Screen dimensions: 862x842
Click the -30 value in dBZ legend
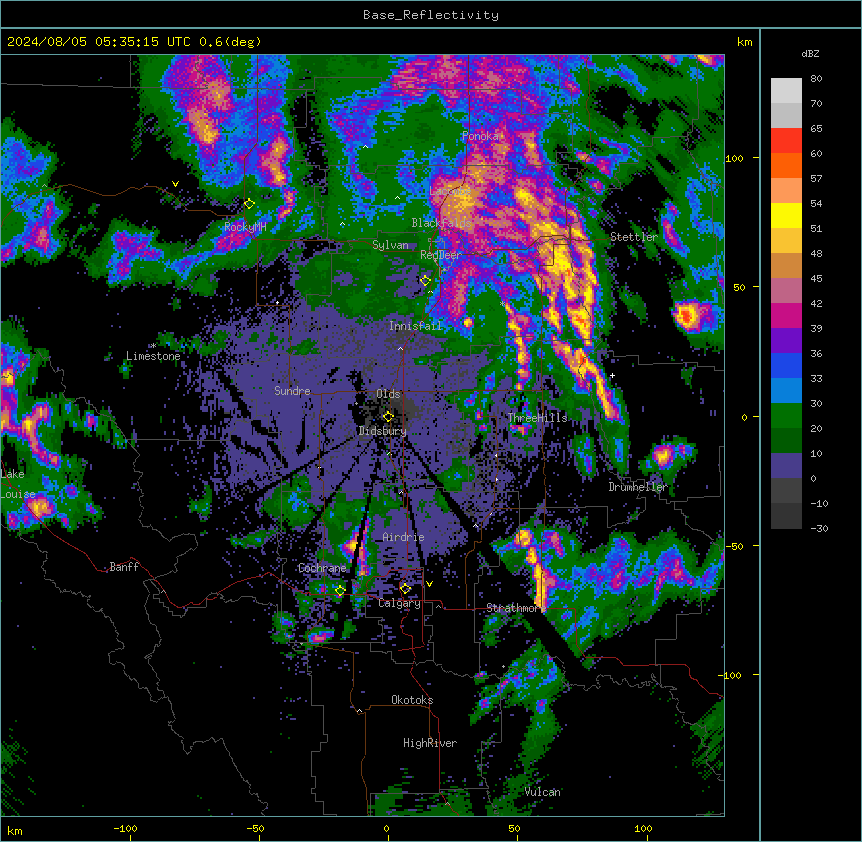pyautogui.click(x=819, y=529)
